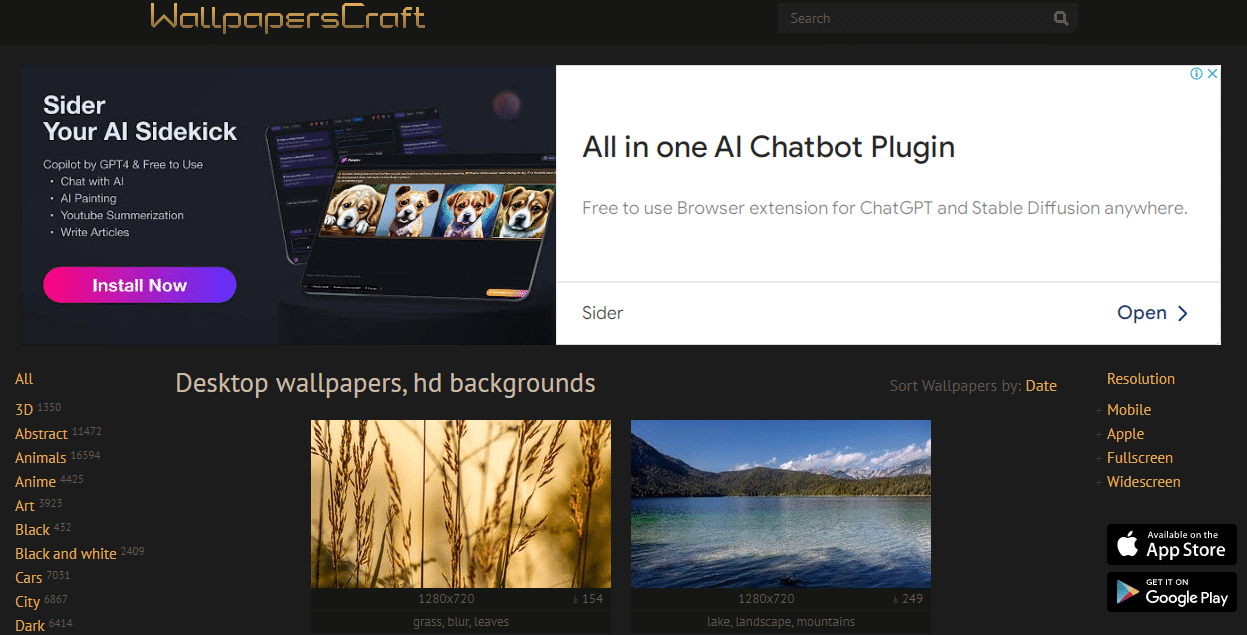Image resolution: width=1247 pixels, height=635 pixels.
Task: Click the Install Now ad button
Action: pos(140,285)
